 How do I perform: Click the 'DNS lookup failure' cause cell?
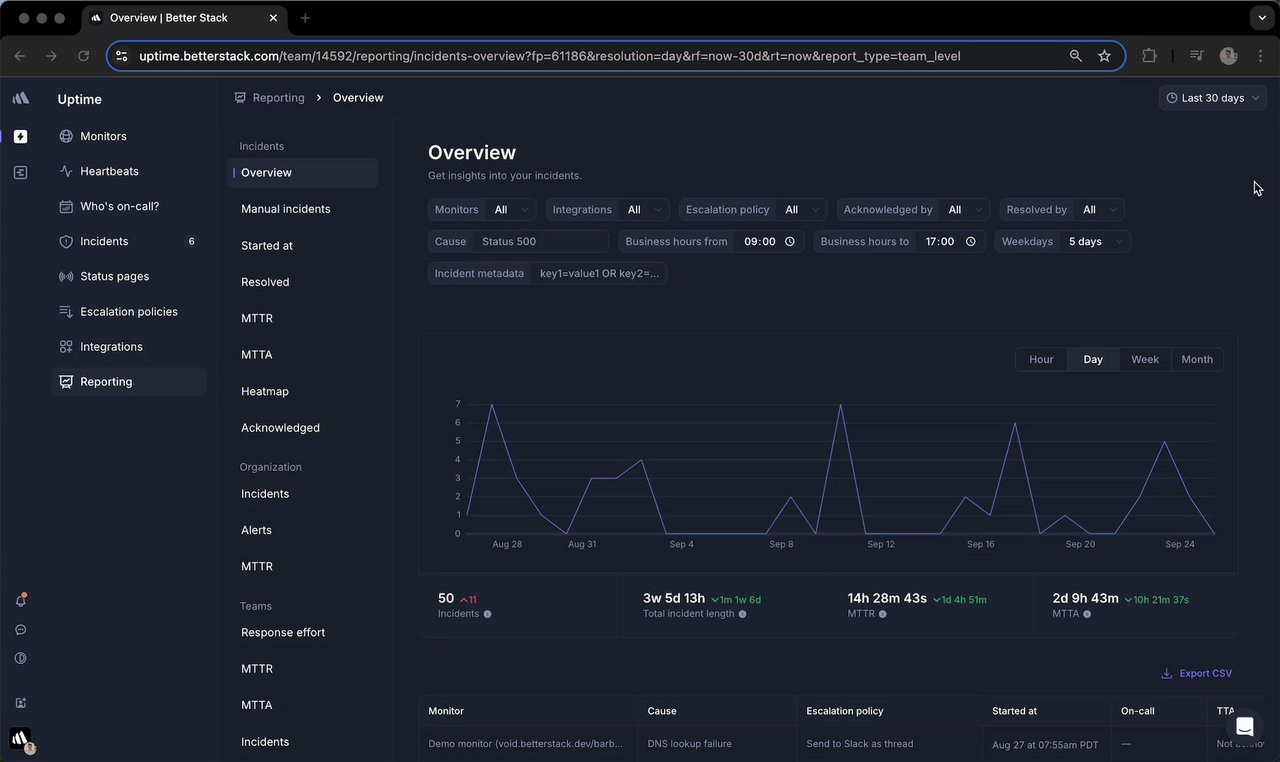coord(690,744)
